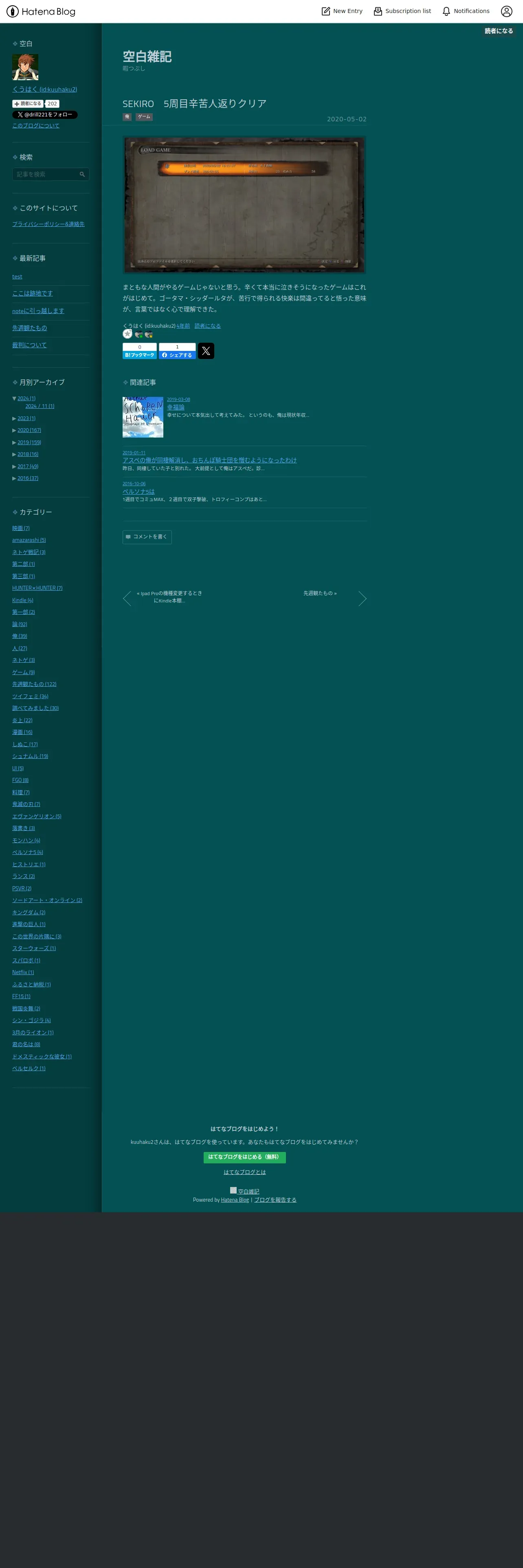Open the HUNTER×HUNTER (7) category
The image size is (523, 1568).
pyautogui.click(x=37, y=588)
